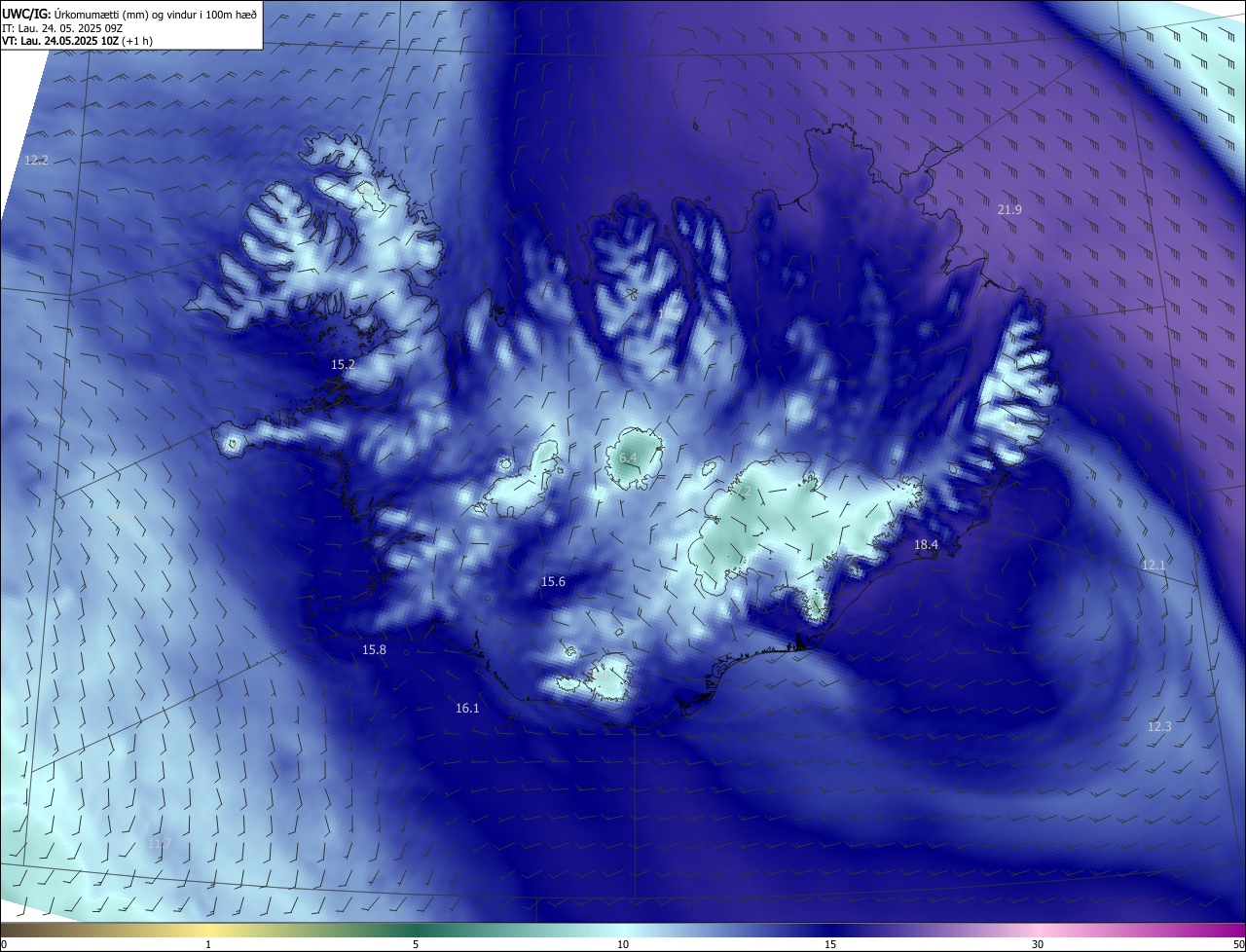This screenshot has height=952, width=1246.
Task: Click the color scale tick labeled 5
Action: [x=416, y=944]
